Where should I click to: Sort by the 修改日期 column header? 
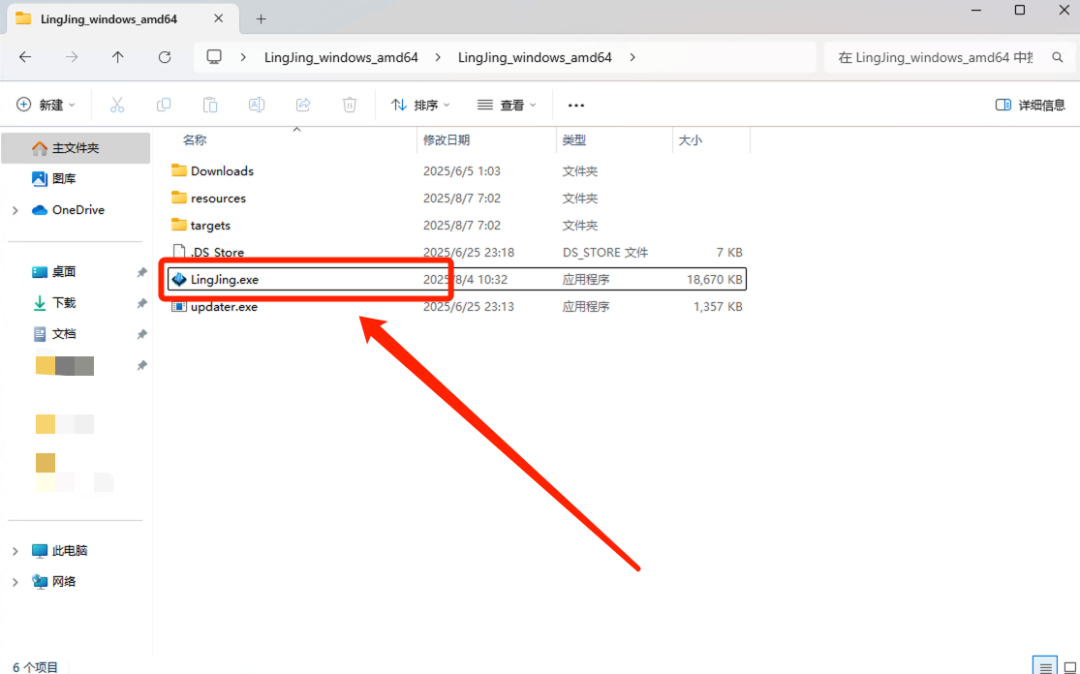446,140
